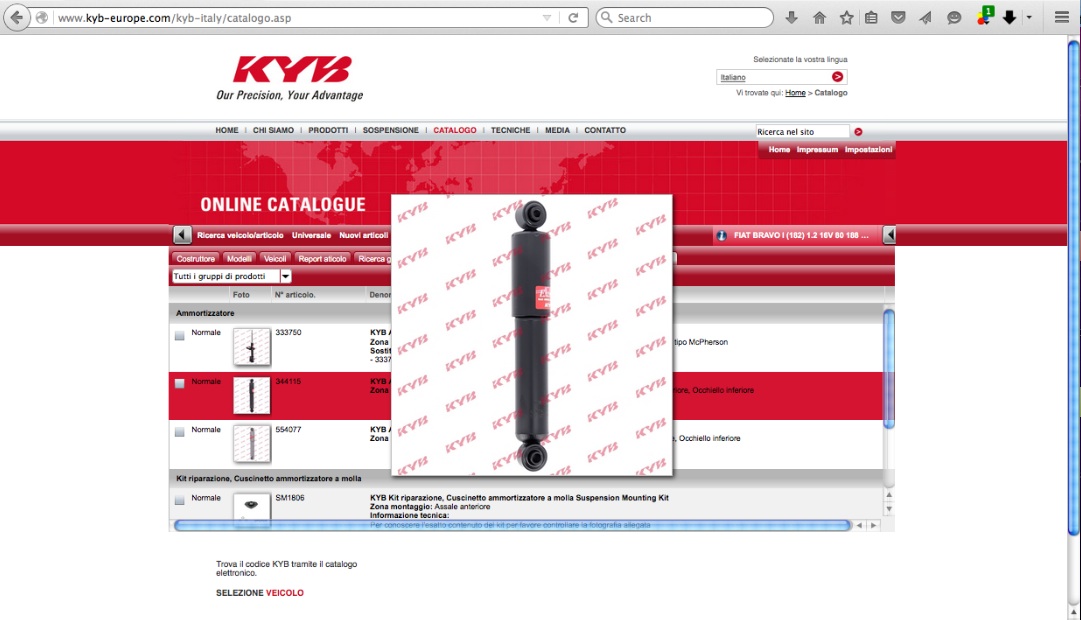The height and width of the screenshot is (620, 1081).
Task: Open the TECNICHE menu item
Action: (511, 130)
